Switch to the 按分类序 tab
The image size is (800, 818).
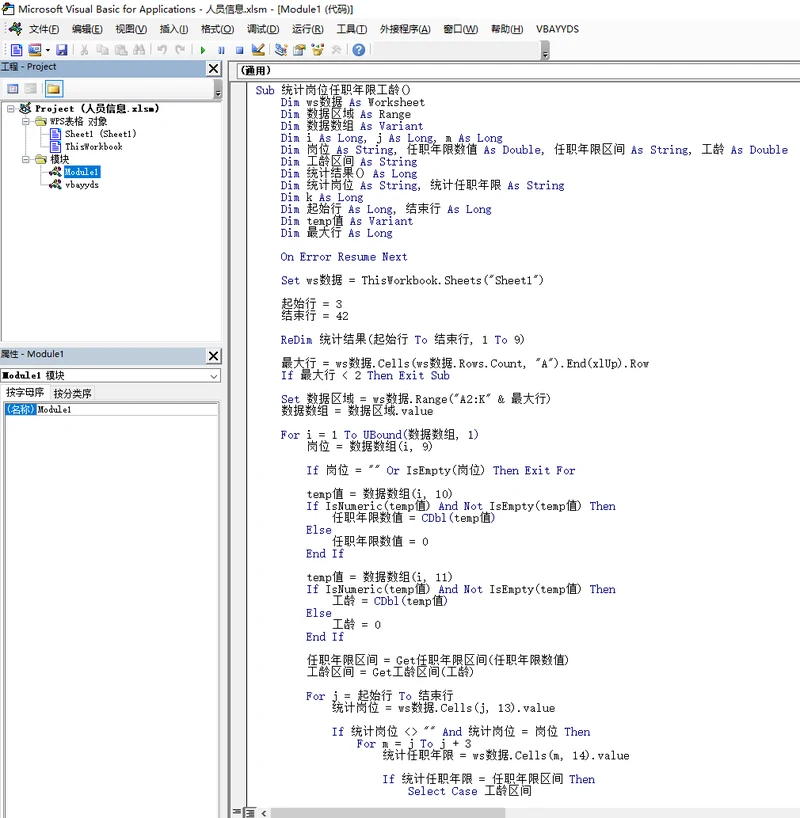click(73, 393)
